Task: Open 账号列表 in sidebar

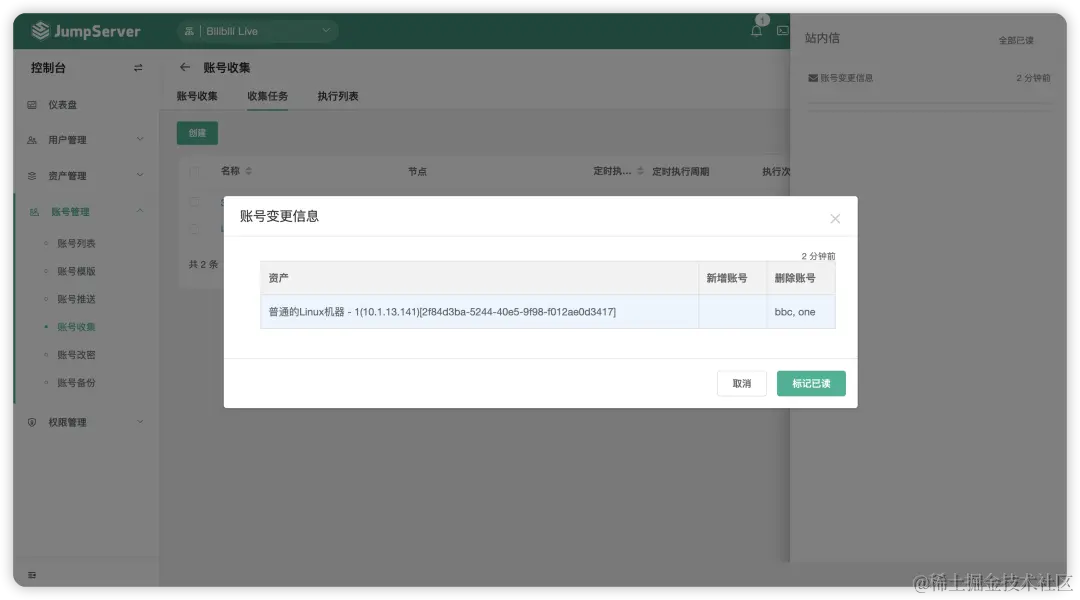Action: [76, 243]
